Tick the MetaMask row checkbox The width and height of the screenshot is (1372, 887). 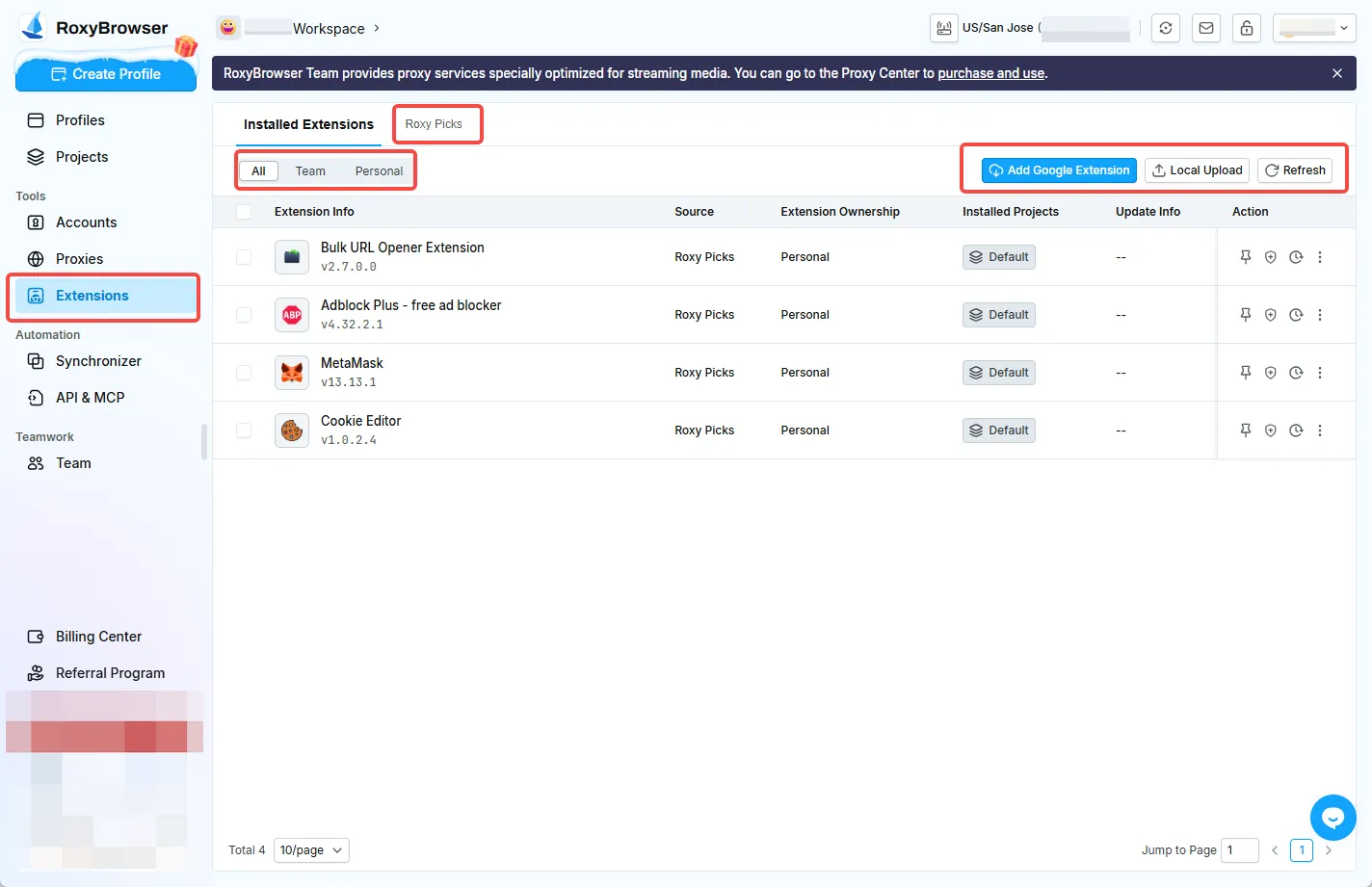point(244,373)
